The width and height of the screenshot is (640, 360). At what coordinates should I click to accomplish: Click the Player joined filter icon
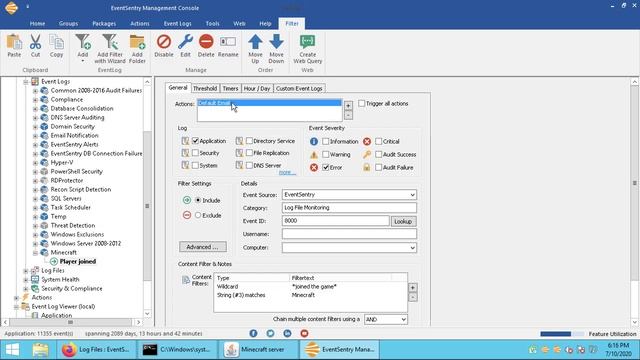(53, 262)
